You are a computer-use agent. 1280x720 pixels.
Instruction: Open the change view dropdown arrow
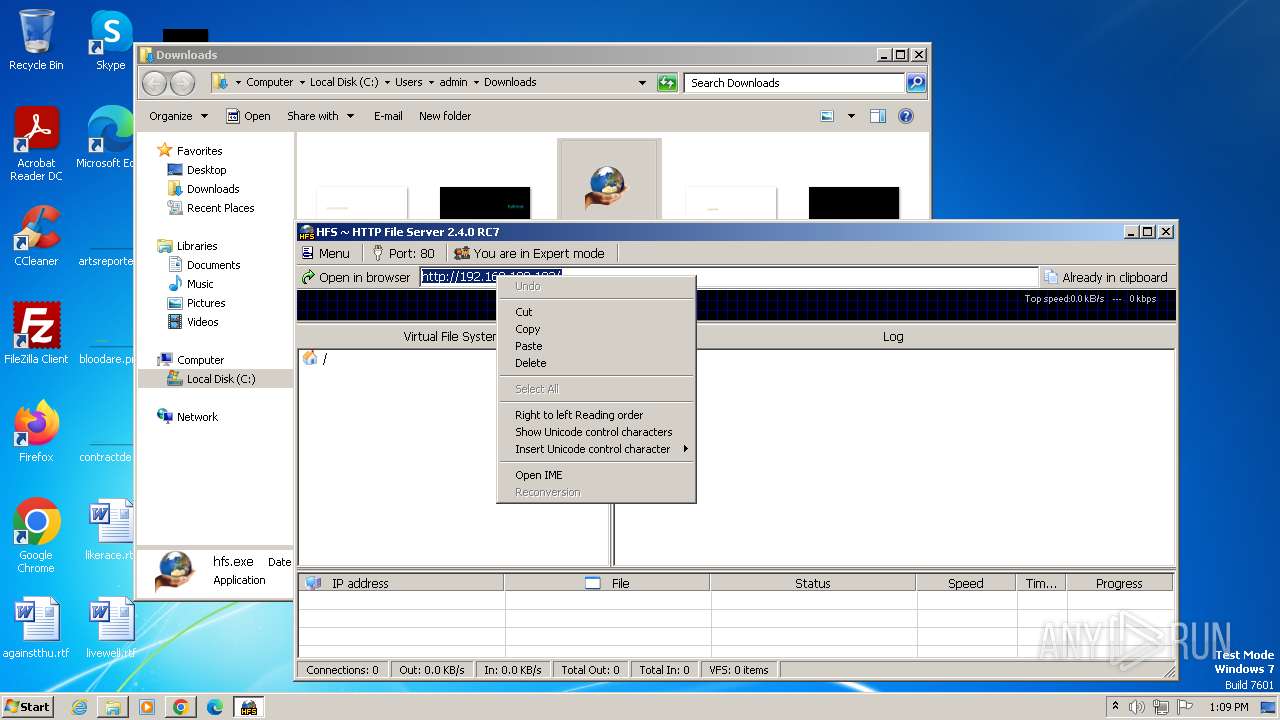pos(851,116)
